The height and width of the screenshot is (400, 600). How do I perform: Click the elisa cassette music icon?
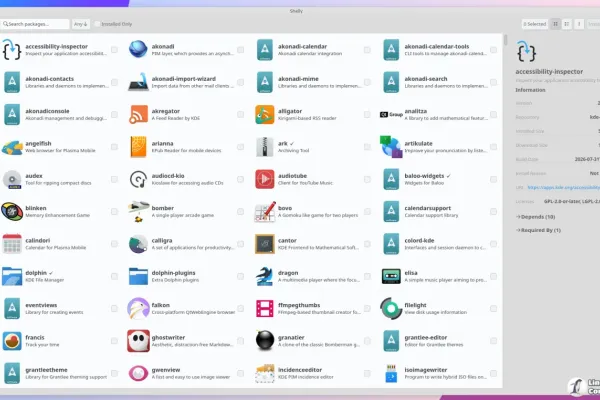point(391,276)
